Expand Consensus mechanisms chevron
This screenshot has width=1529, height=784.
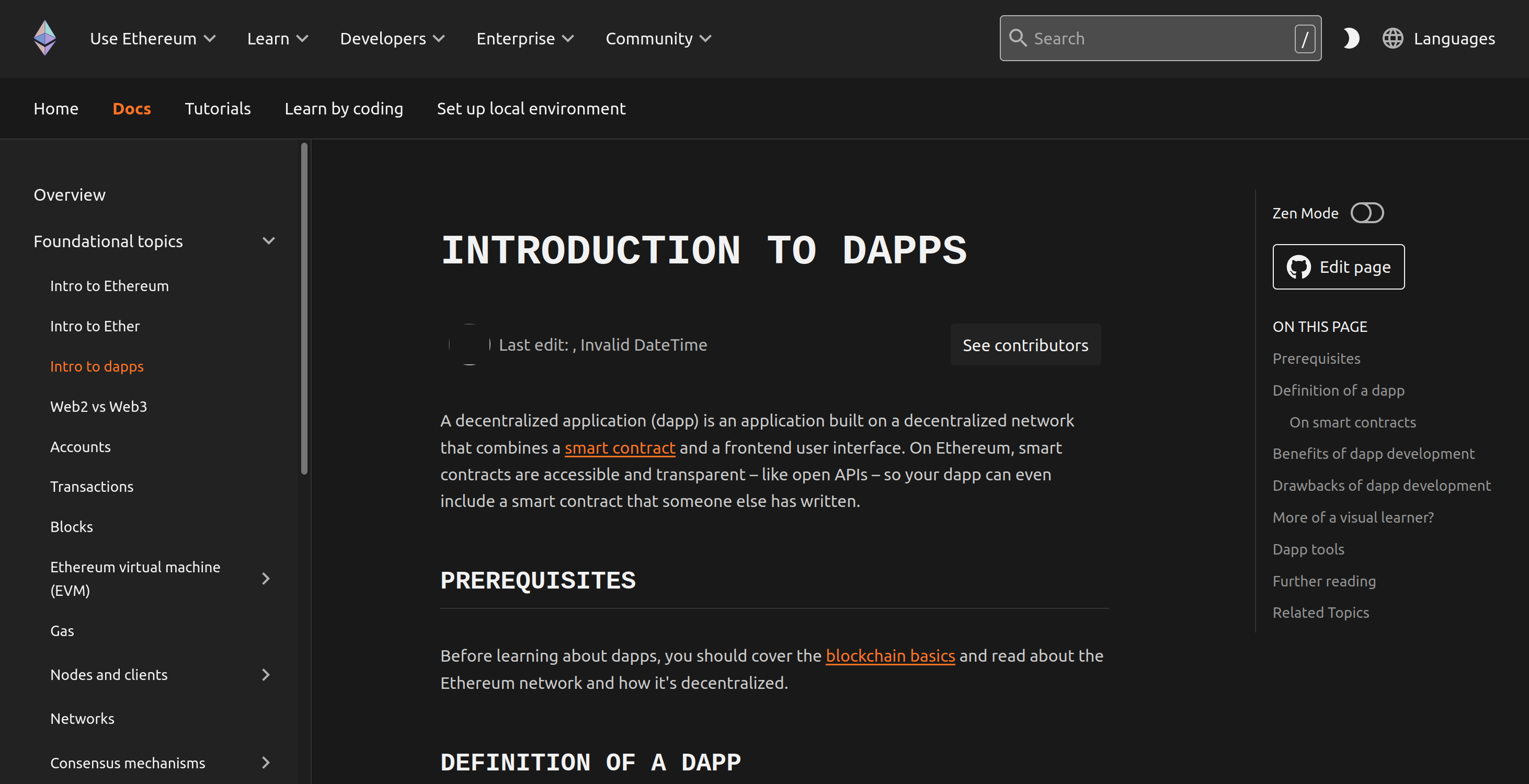click(266, 763)
